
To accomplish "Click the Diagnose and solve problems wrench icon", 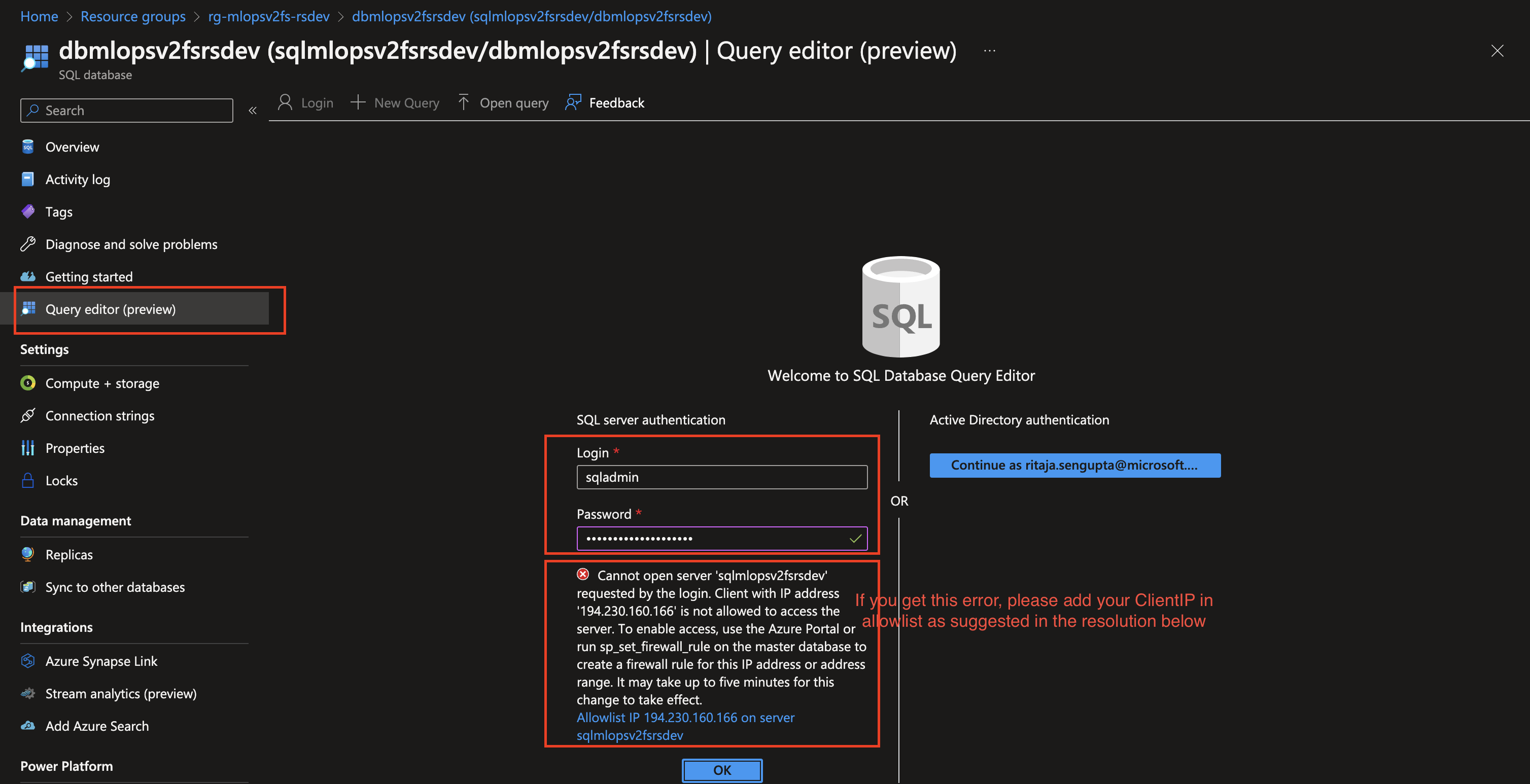I will coord(28,244).
